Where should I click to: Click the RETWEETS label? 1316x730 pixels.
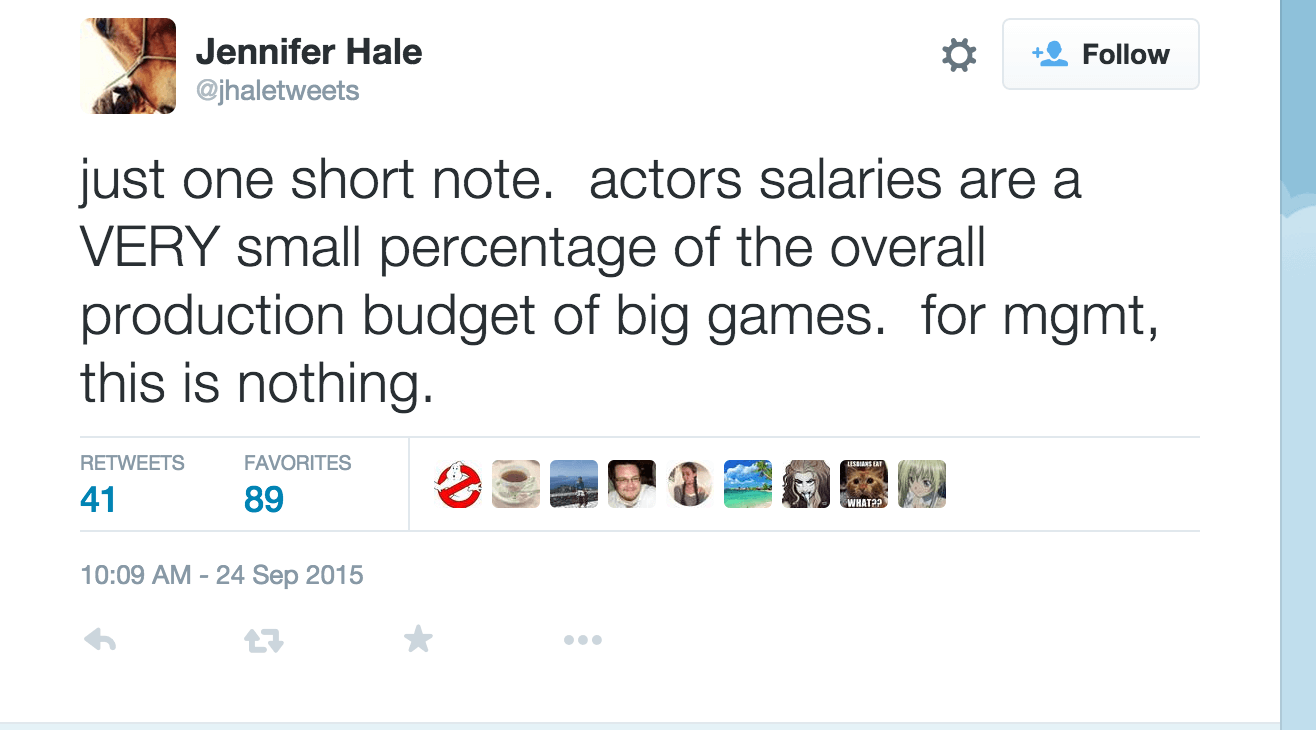tap(133, 462)
